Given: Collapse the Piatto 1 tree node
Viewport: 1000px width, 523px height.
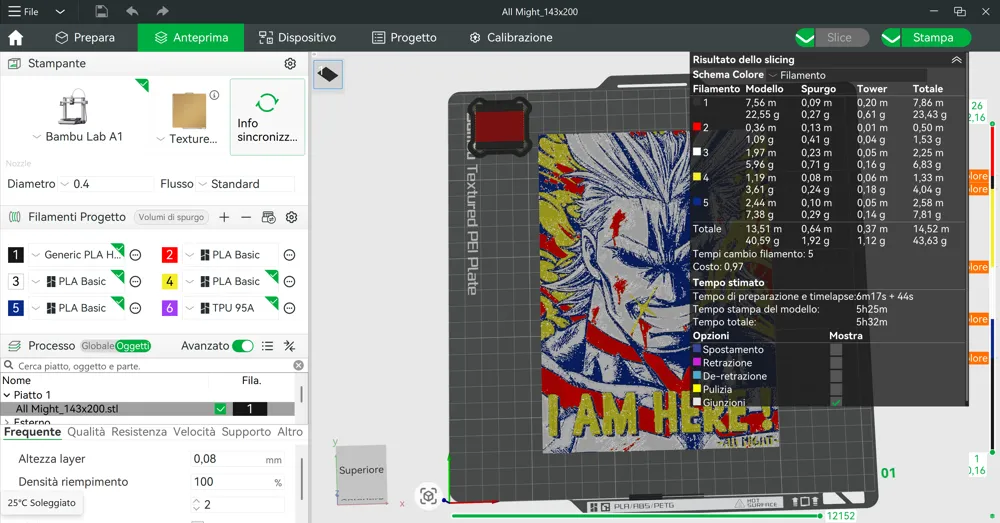Looking at the screenshot, I should 7,395.
